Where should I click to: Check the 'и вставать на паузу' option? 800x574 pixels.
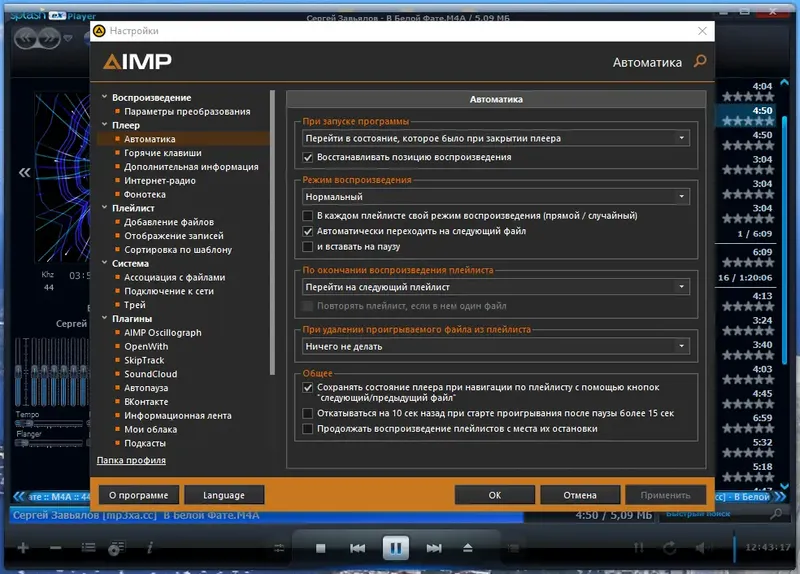coord(308,247)
